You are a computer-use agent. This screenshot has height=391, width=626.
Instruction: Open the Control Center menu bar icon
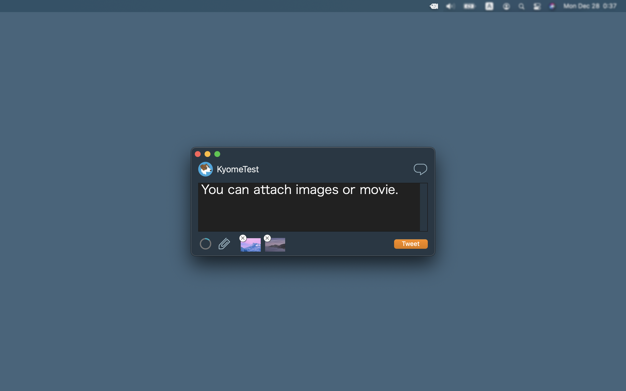coord(537,6)
